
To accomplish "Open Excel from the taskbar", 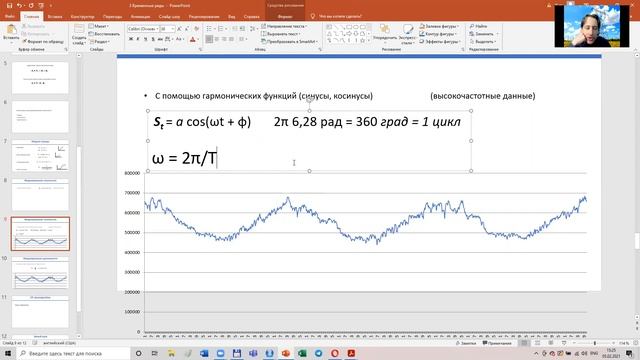I will pyautogui.click(x=302, y=353).
